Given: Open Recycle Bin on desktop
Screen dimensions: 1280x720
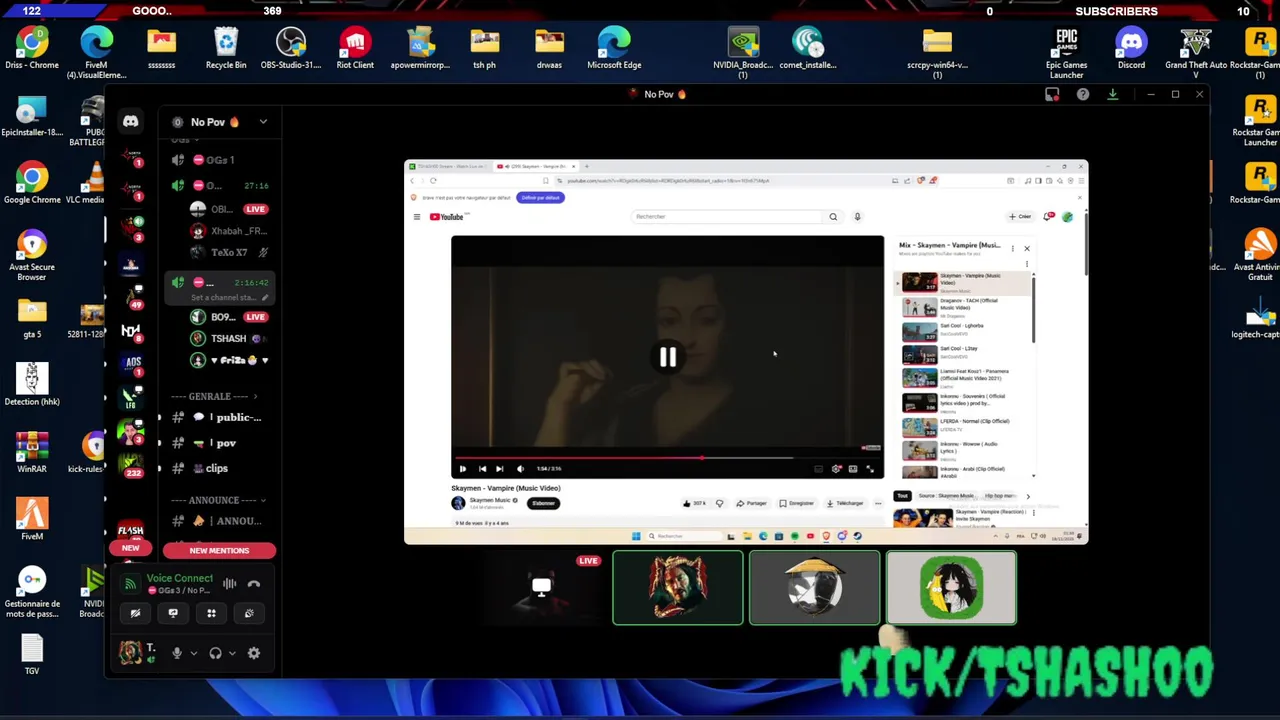Looking at the screenshot, I should point(226,48).
